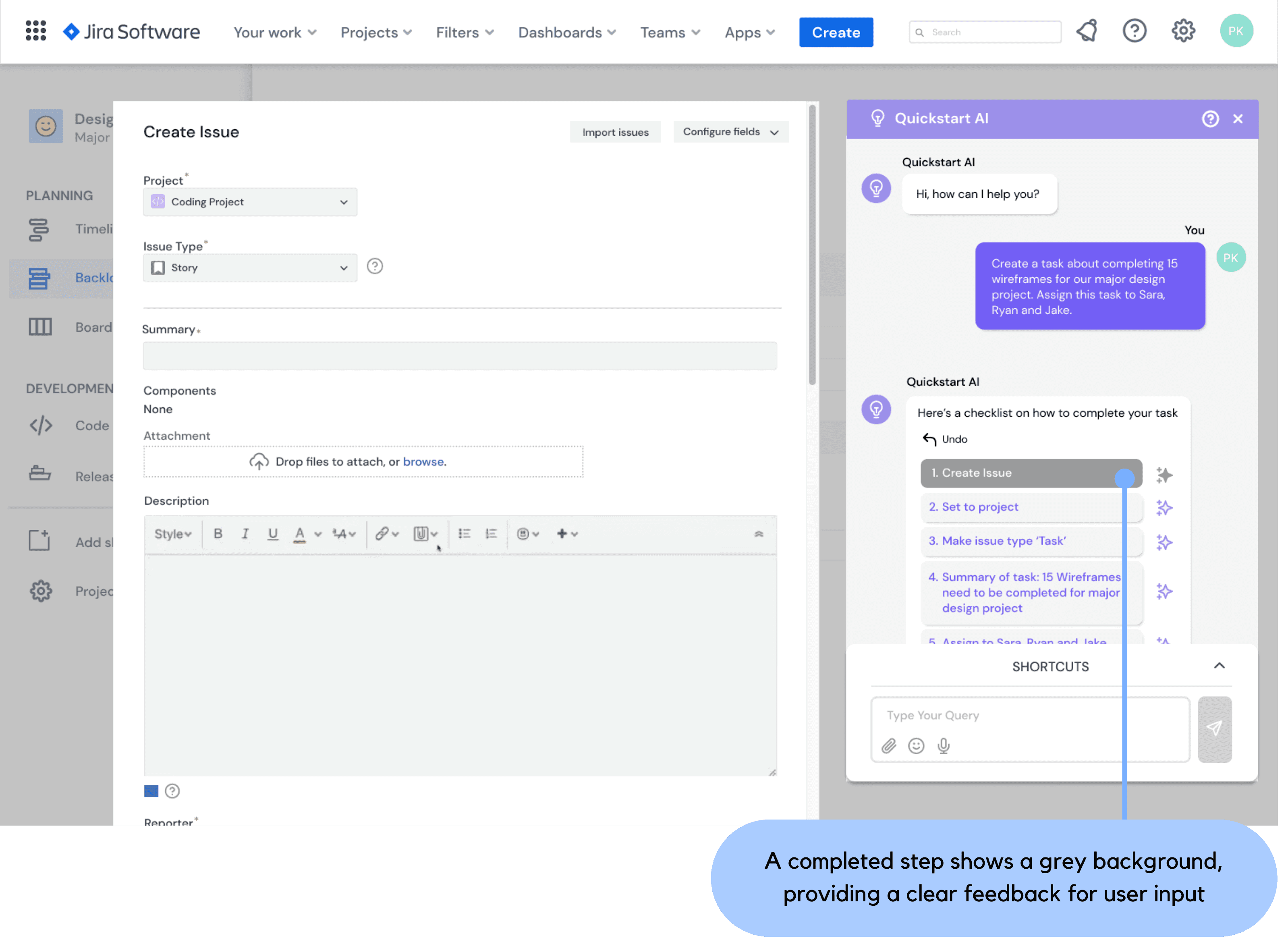Click the Import issues button
The width and height of the screenshot is (1288, 938).
(x=616, y=132)
